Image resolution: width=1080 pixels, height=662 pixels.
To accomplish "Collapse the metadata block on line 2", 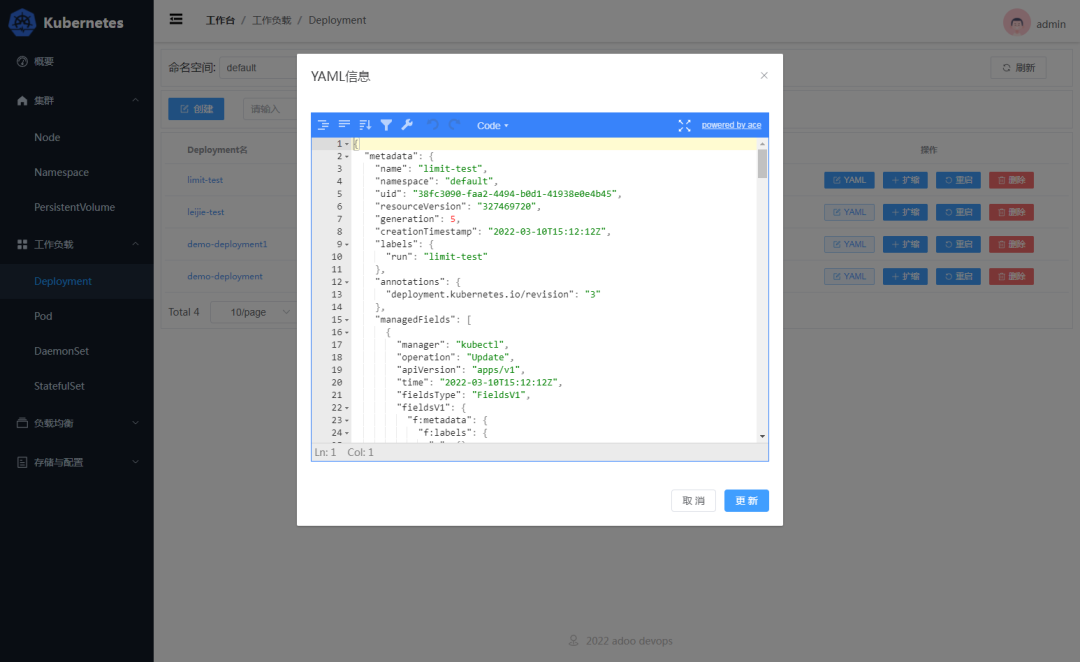I will click(347, 157).
